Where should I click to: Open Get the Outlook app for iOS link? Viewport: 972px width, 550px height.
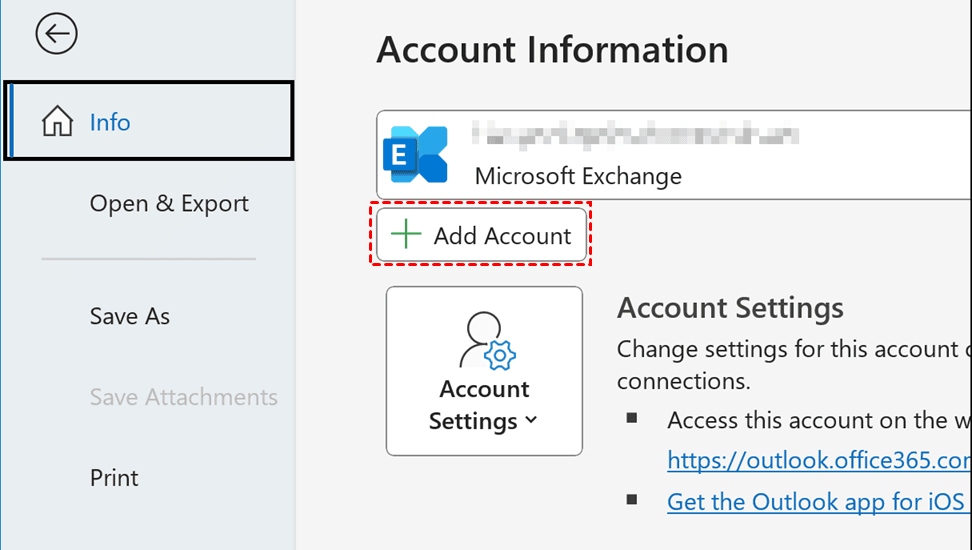click(816, 502)
